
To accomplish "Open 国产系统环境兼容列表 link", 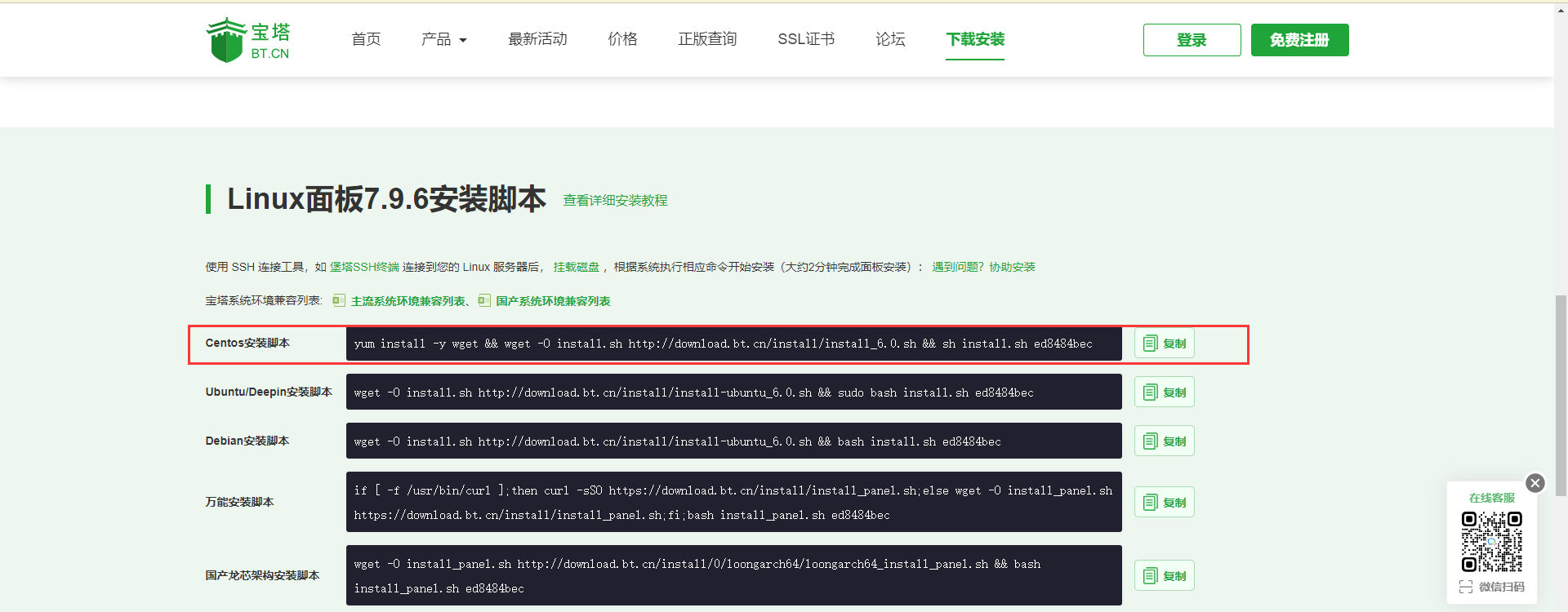I will point(553,301).
